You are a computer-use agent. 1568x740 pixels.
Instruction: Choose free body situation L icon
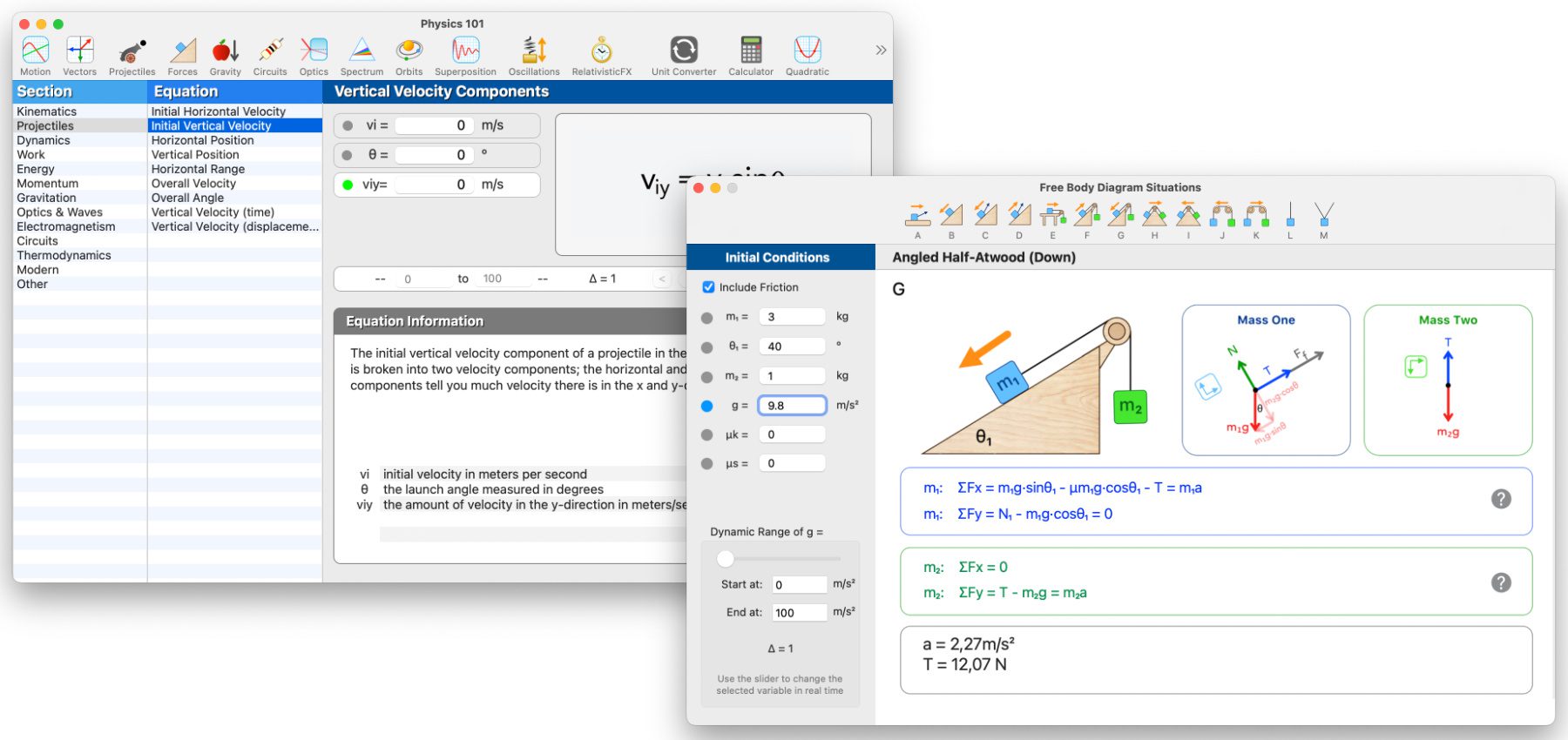pos(1289,218)
